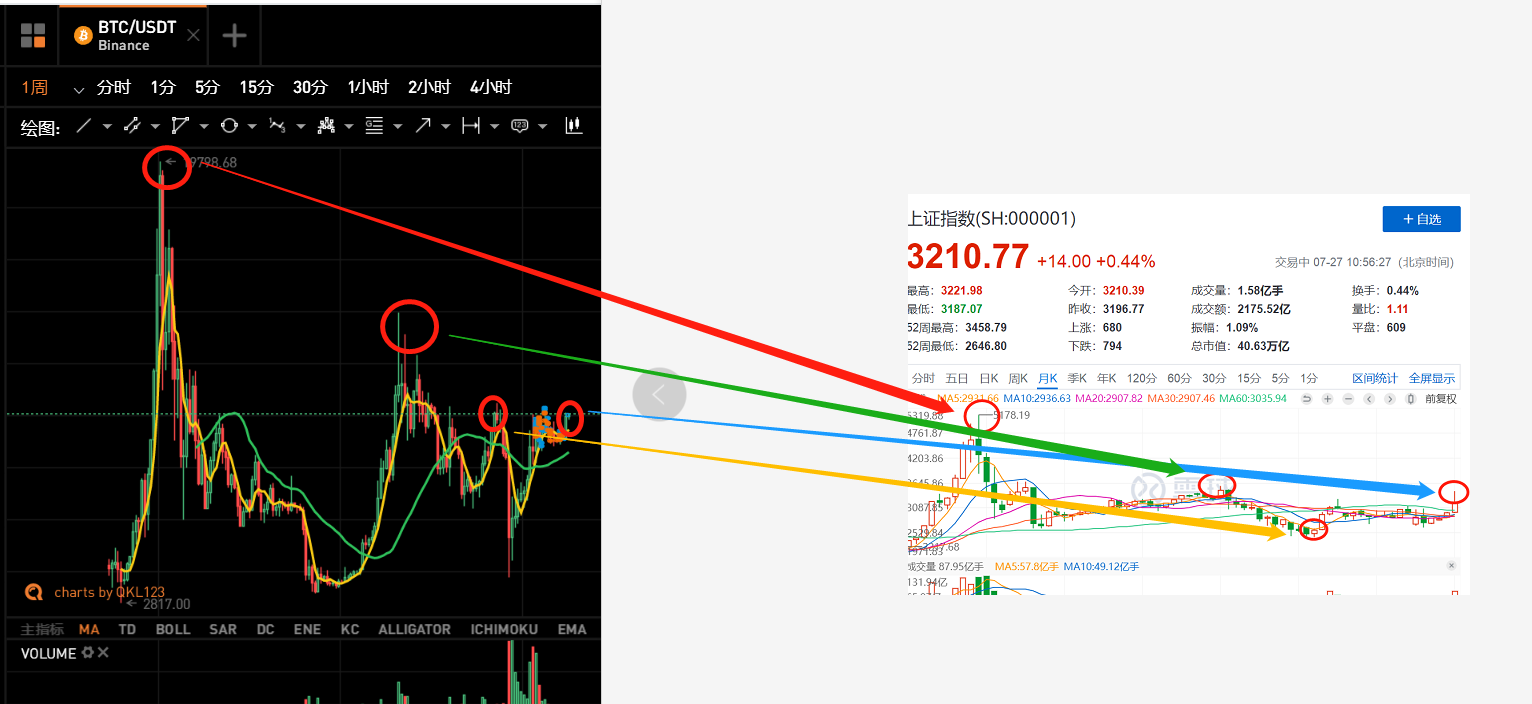This screenshot has height=704, width=1532.
Task: Switch to the 4小时 timeframe
Action: [x=490, y=87]
